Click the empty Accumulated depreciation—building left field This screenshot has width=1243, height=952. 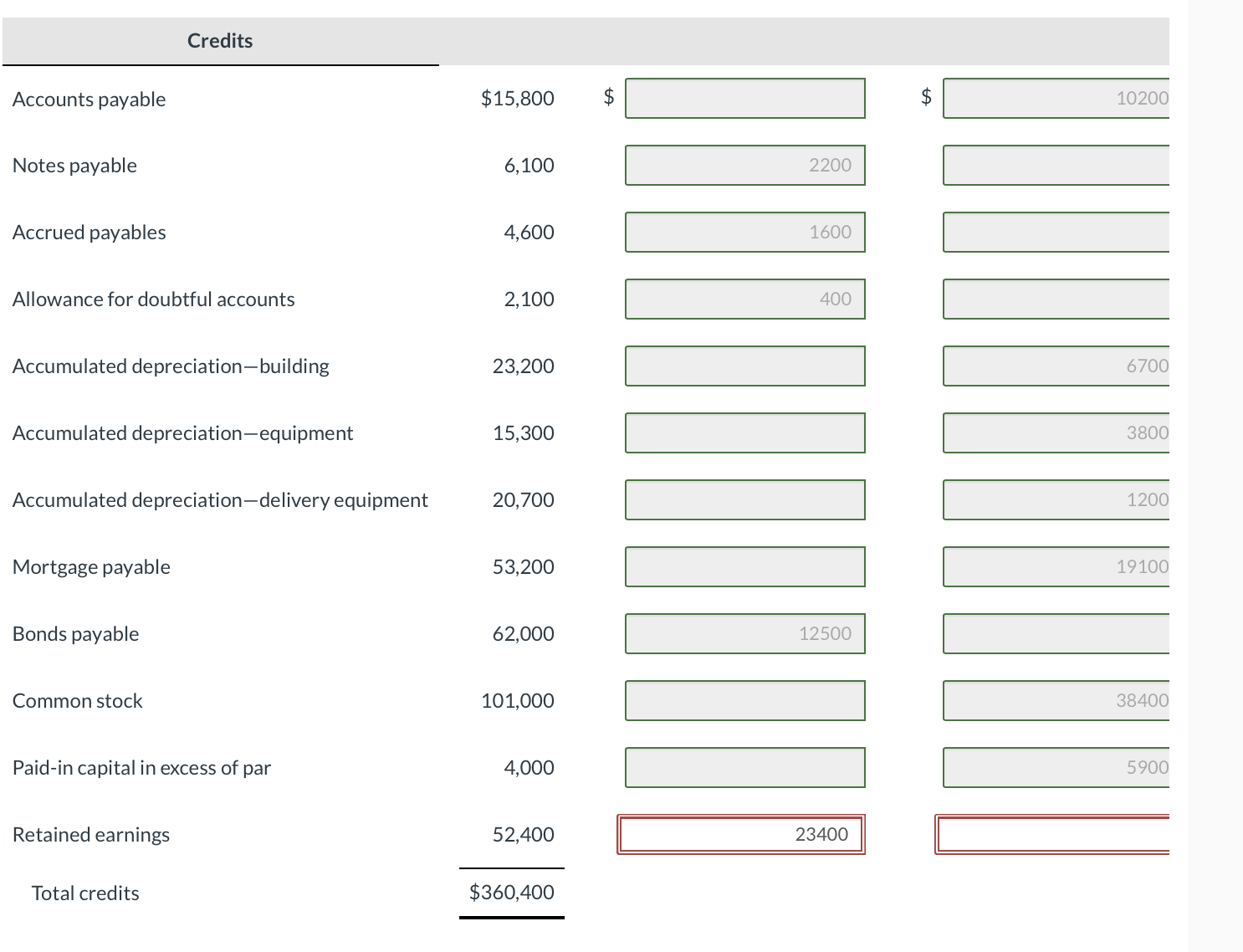[x=745, y=366]
